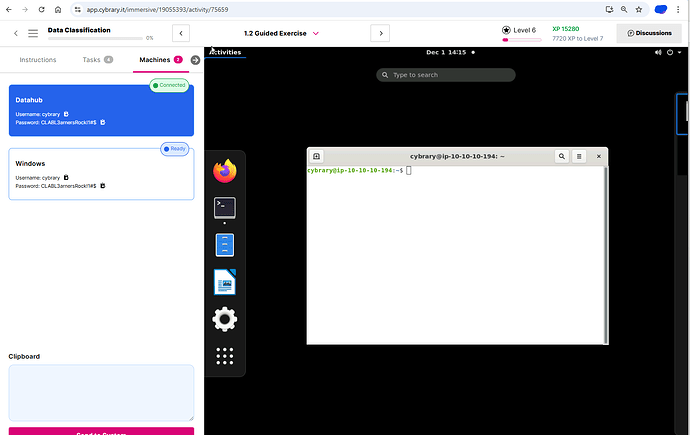Switch to the Instructions tab
Viewport: 690px width, 435px height.
pyautogui.click(x=38, y=60)
